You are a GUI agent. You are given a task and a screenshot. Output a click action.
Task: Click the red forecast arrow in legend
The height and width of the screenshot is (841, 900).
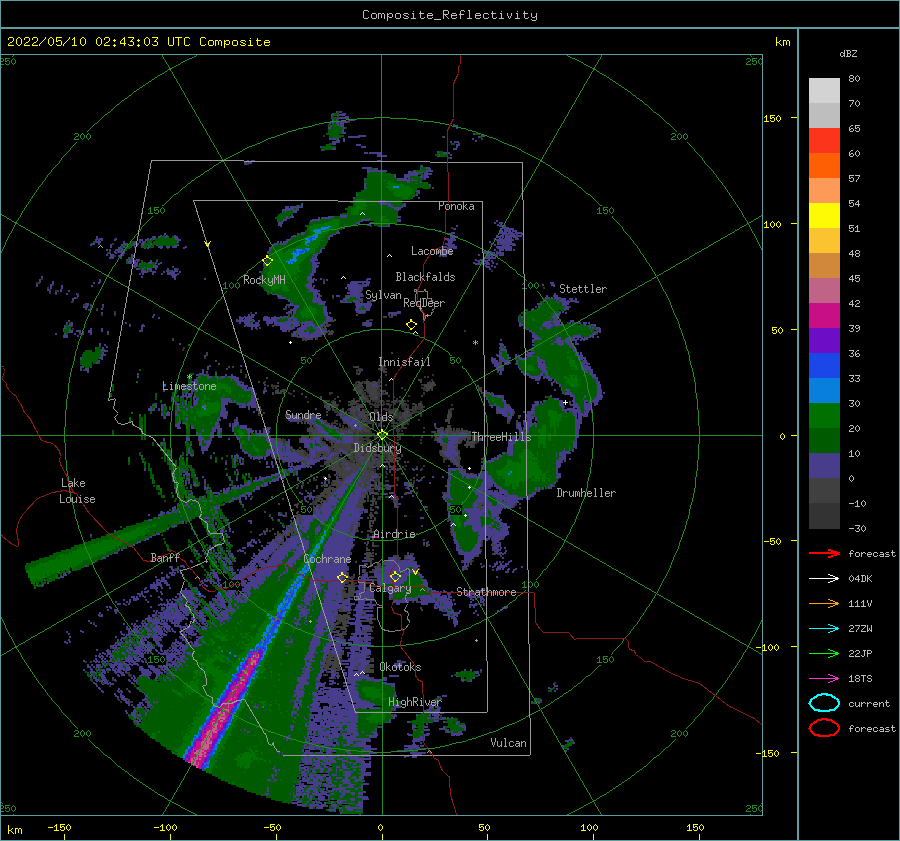click(x=824, y=553)
